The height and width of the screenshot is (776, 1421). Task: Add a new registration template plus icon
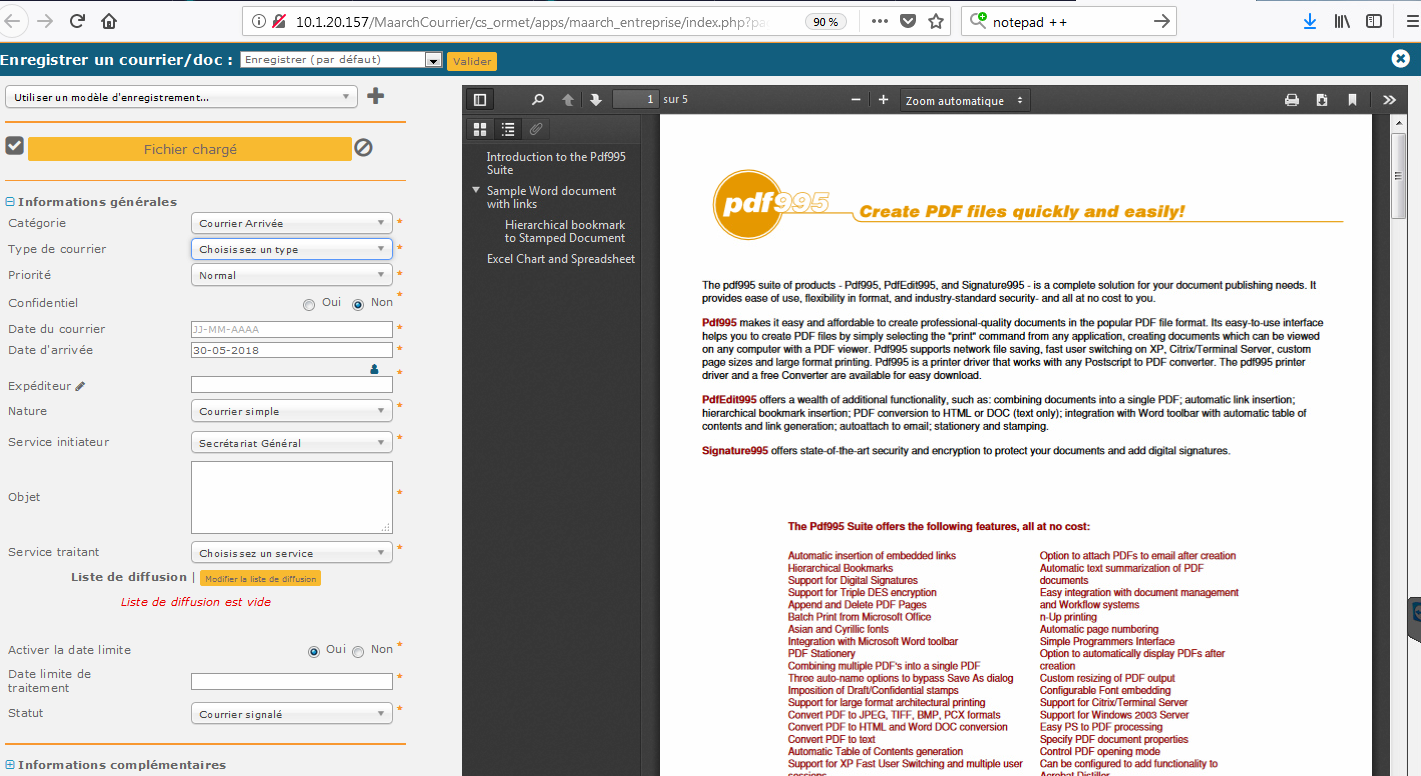[x=375, y=96]
